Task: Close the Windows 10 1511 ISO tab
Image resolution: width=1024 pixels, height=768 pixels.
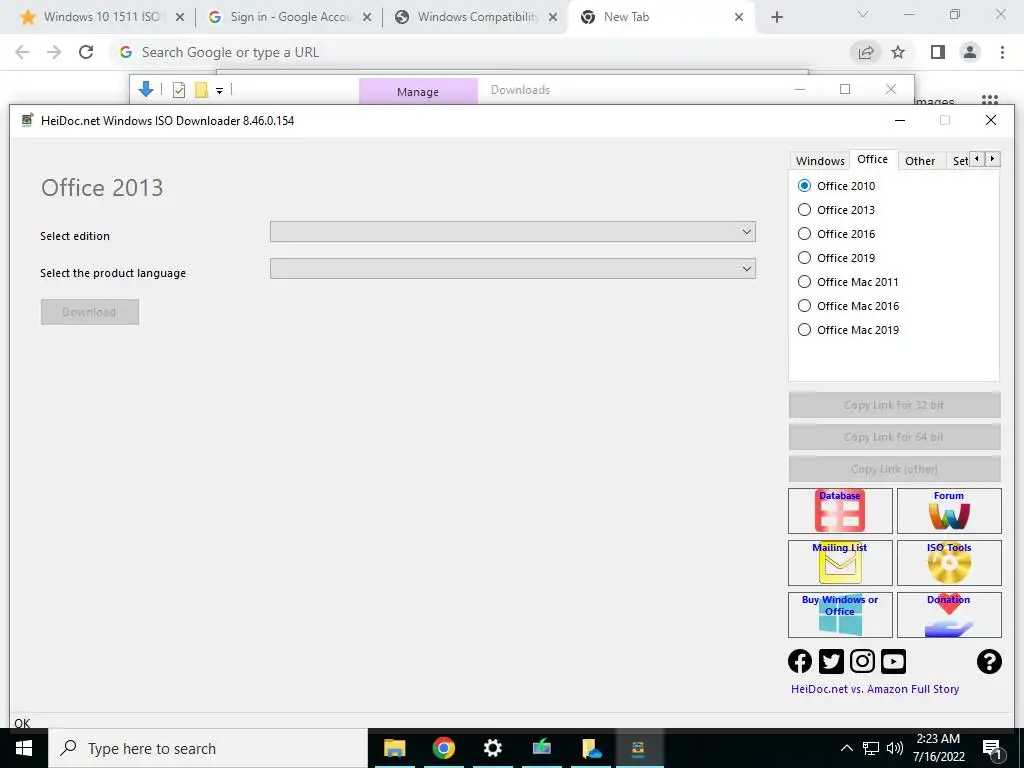Action: click(x=180, y=17)
